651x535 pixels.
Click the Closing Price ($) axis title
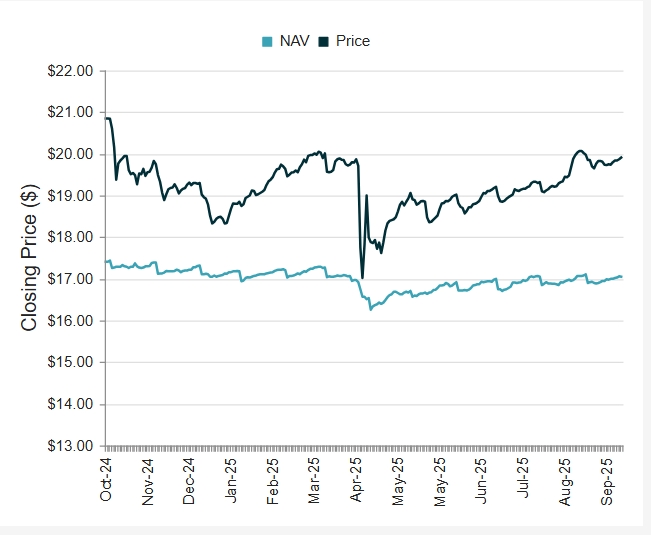click(29, 258)
